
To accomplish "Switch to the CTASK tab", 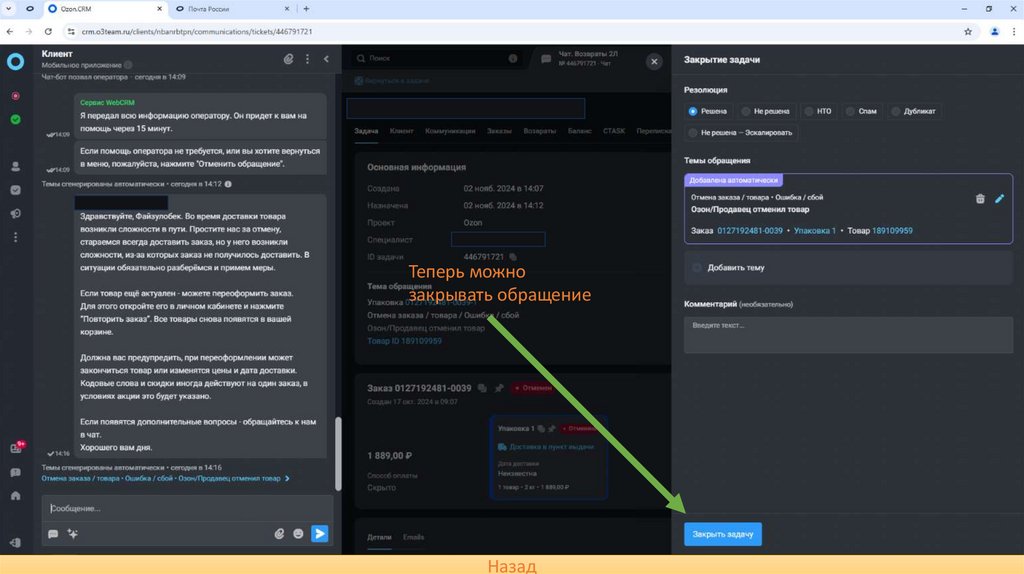I will click(614, 131).
